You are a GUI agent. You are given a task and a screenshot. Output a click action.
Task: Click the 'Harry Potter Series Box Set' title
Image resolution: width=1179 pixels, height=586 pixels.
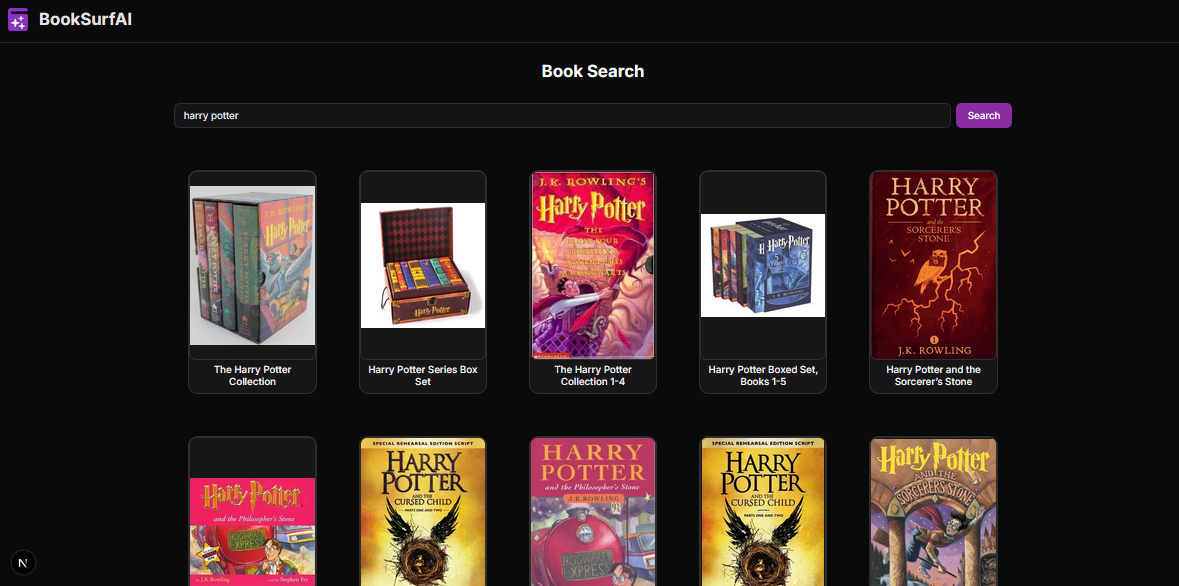[422, 375]
